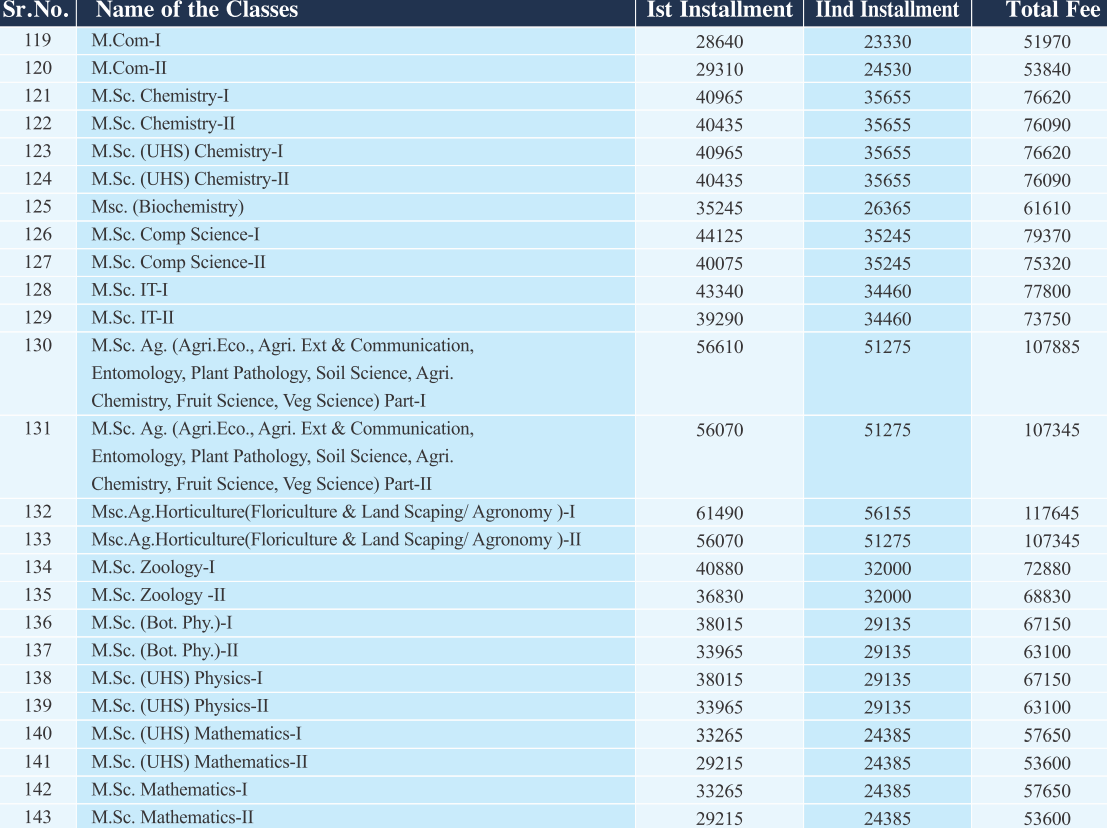Click the Msc. (Biochemistry) row name

coord(167,208)
